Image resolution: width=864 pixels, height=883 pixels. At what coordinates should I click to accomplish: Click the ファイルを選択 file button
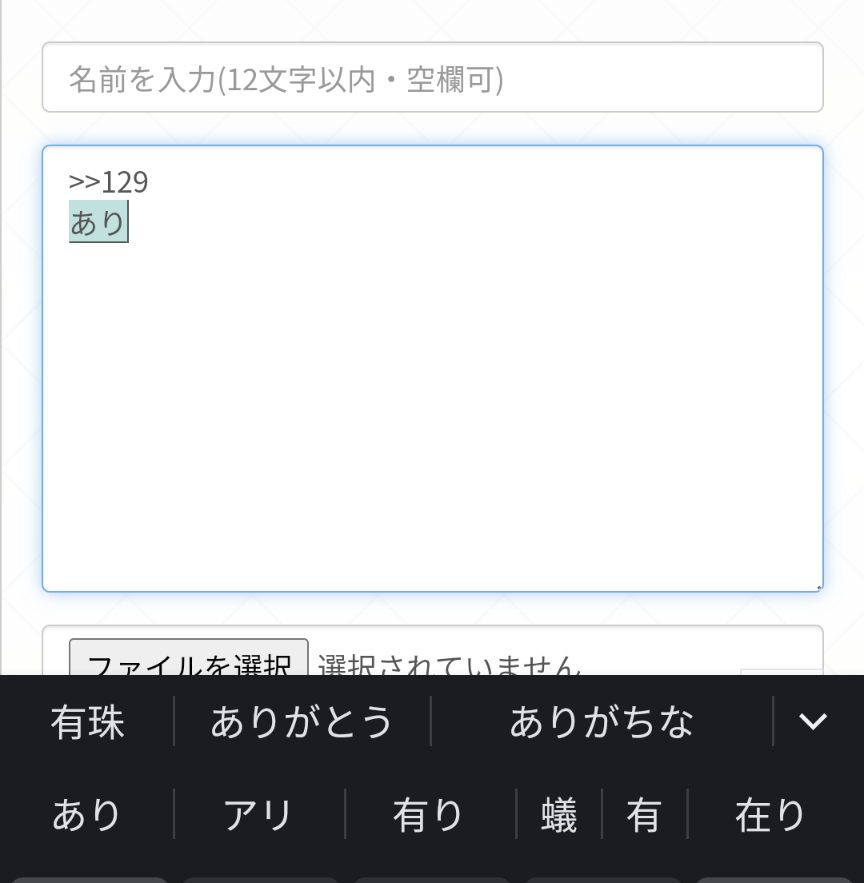click(x=188, y=660)
